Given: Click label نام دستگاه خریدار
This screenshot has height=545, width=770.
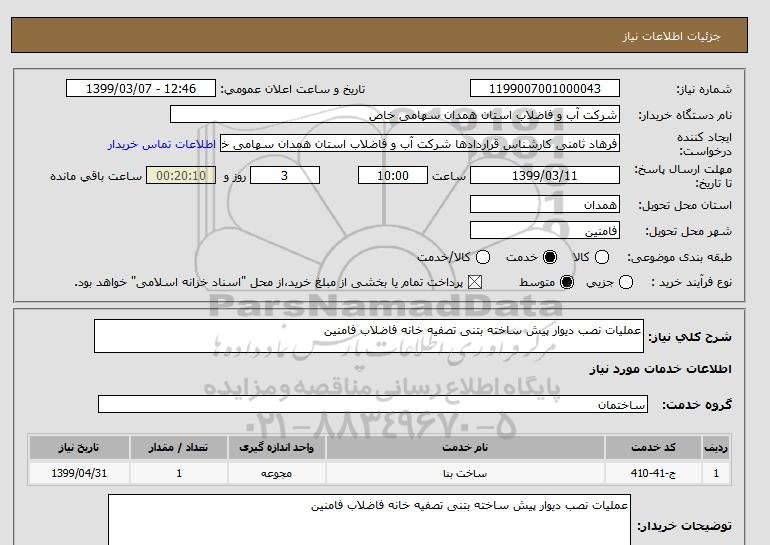Looking at the screenshot, I should pyautogui.click(x=685, y=115).
